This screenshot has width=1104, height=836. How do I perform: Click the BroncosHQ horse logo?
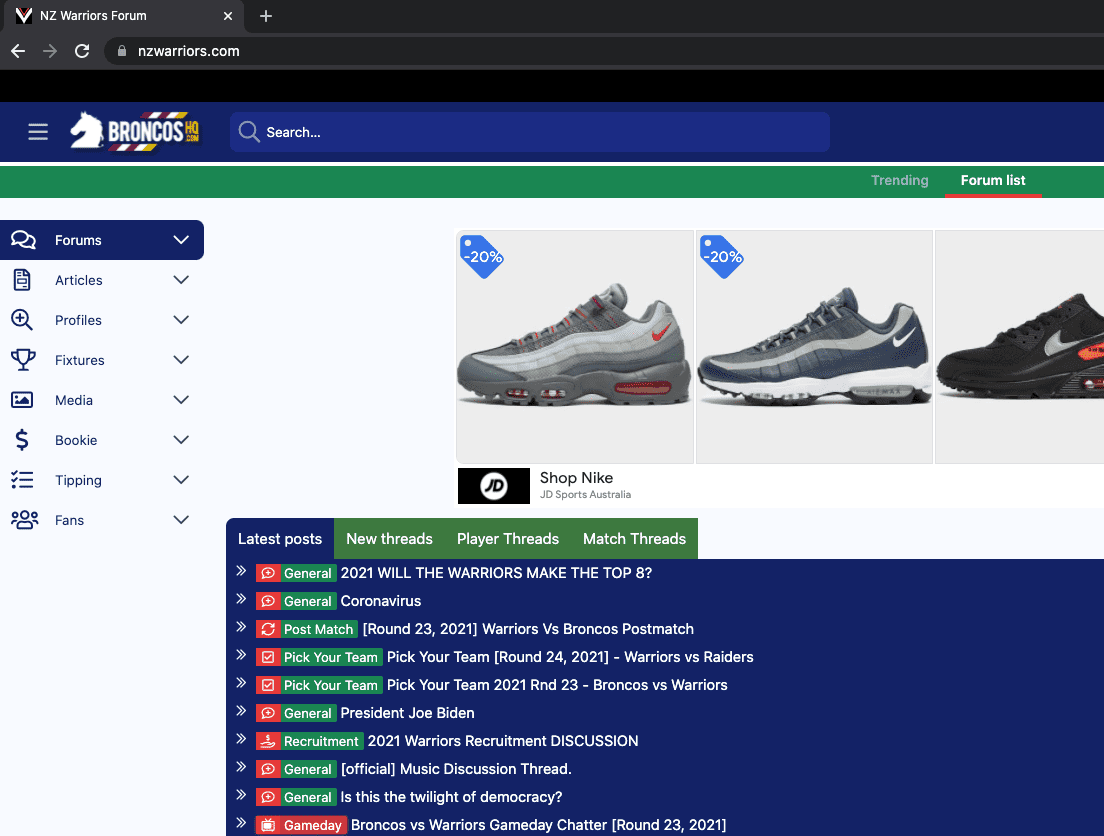[x=134, y=132]
